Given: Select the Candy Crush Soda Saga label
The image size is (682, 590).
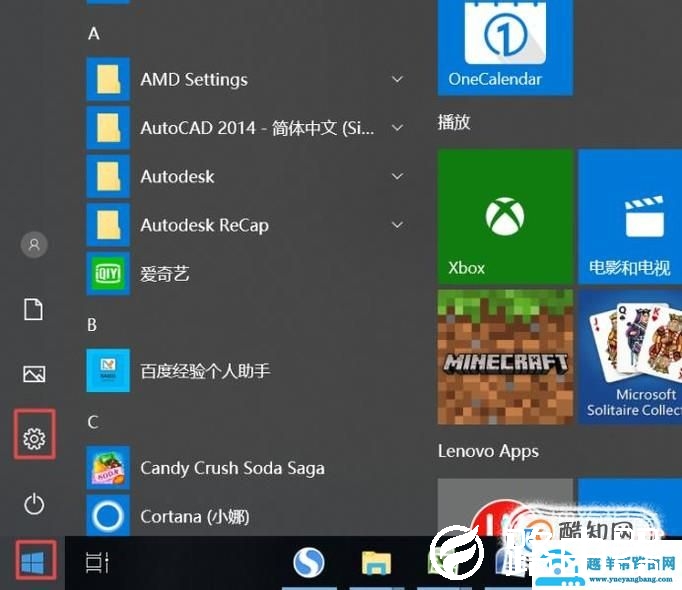Looking at the screenshot, I should pyautogui.click(x=232, y=468).
